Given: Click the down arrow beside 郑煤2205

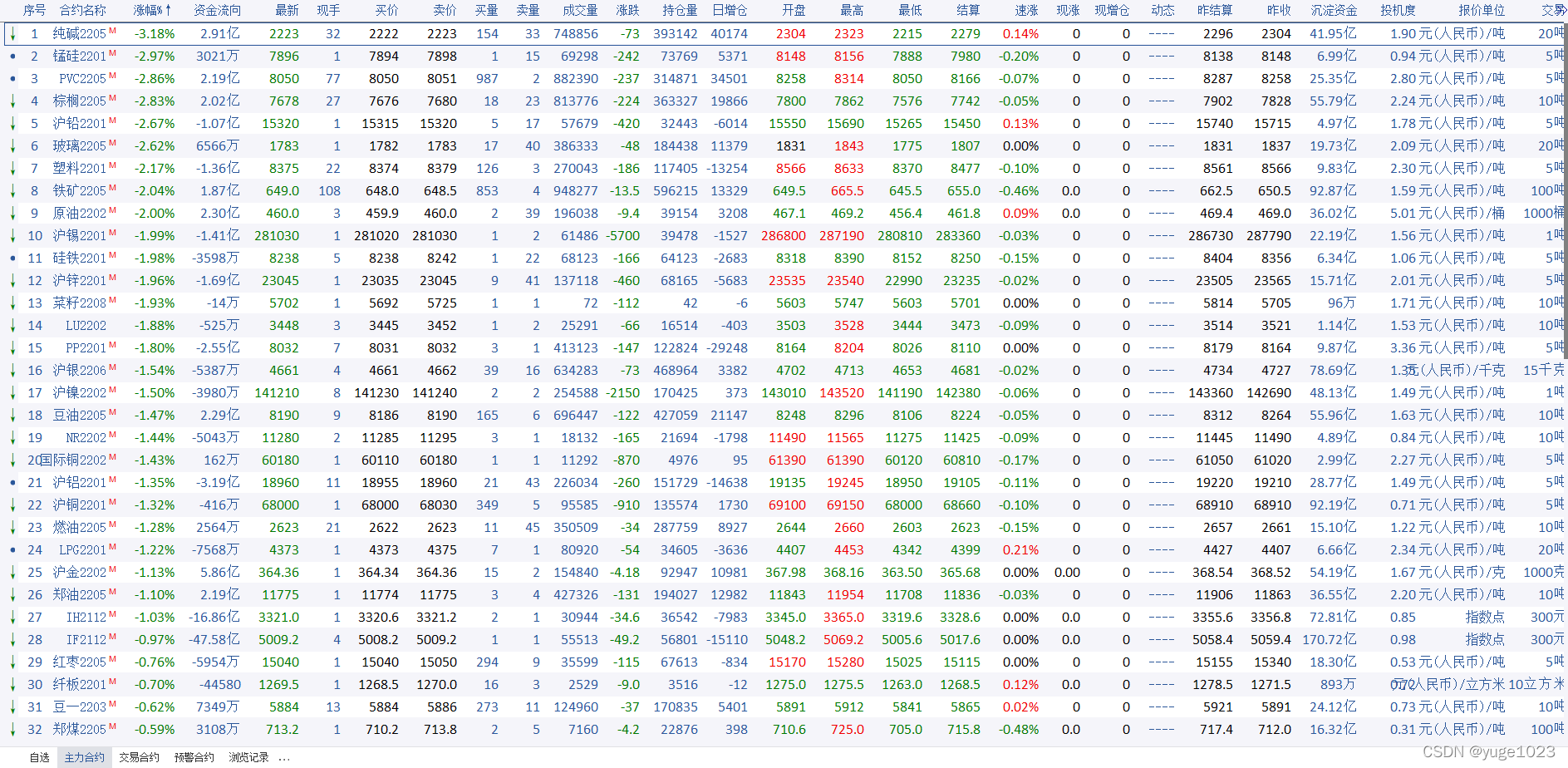Looking at the screenshot, I should (x=12, y=729).
